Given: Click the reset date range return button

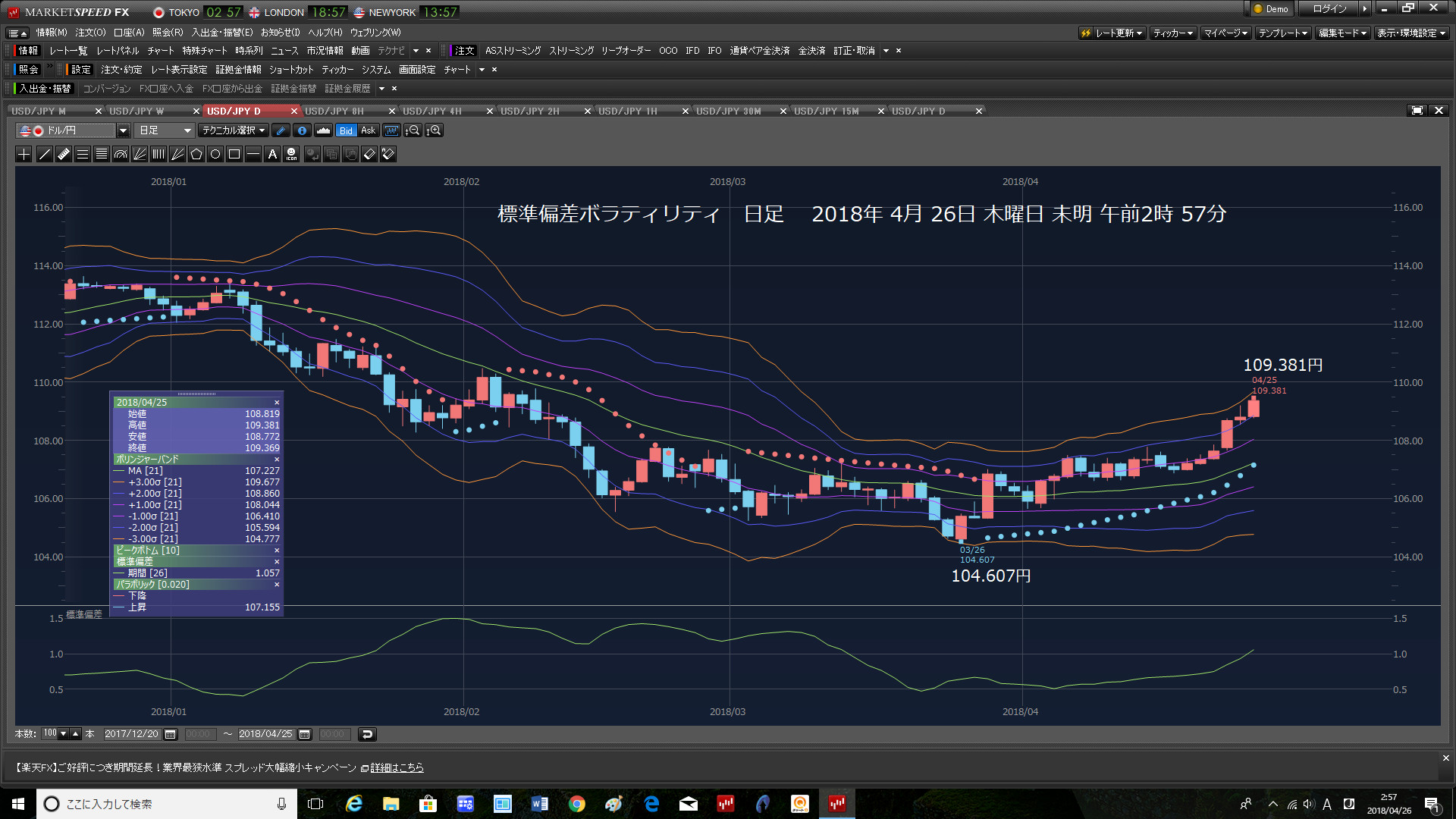Looking at the screenshot, I should coord(367,734).
